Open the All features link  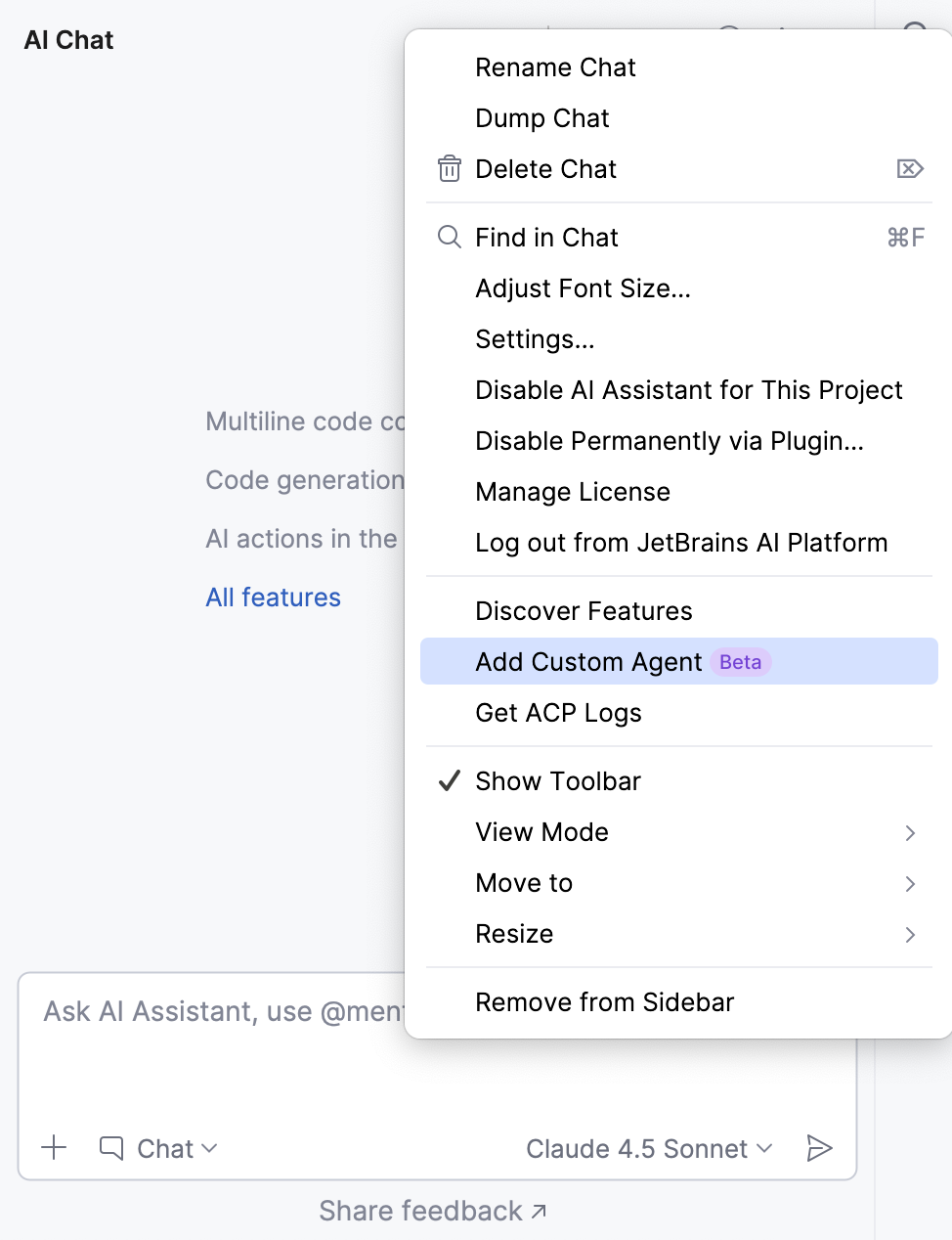point(273,597)
